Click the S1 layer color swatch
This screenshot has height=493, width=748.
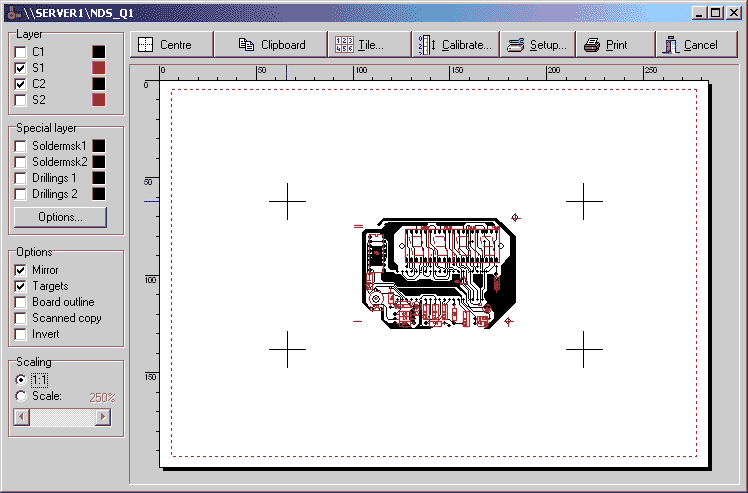click(x=98, y=67)
